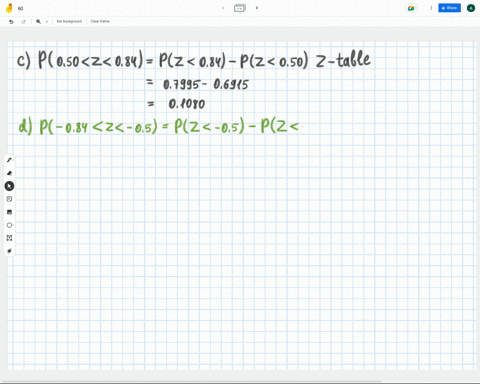Viewport: 480px width, 384px height.
Task: Click the zoom magnifier icon
Action: coord(38,22)
